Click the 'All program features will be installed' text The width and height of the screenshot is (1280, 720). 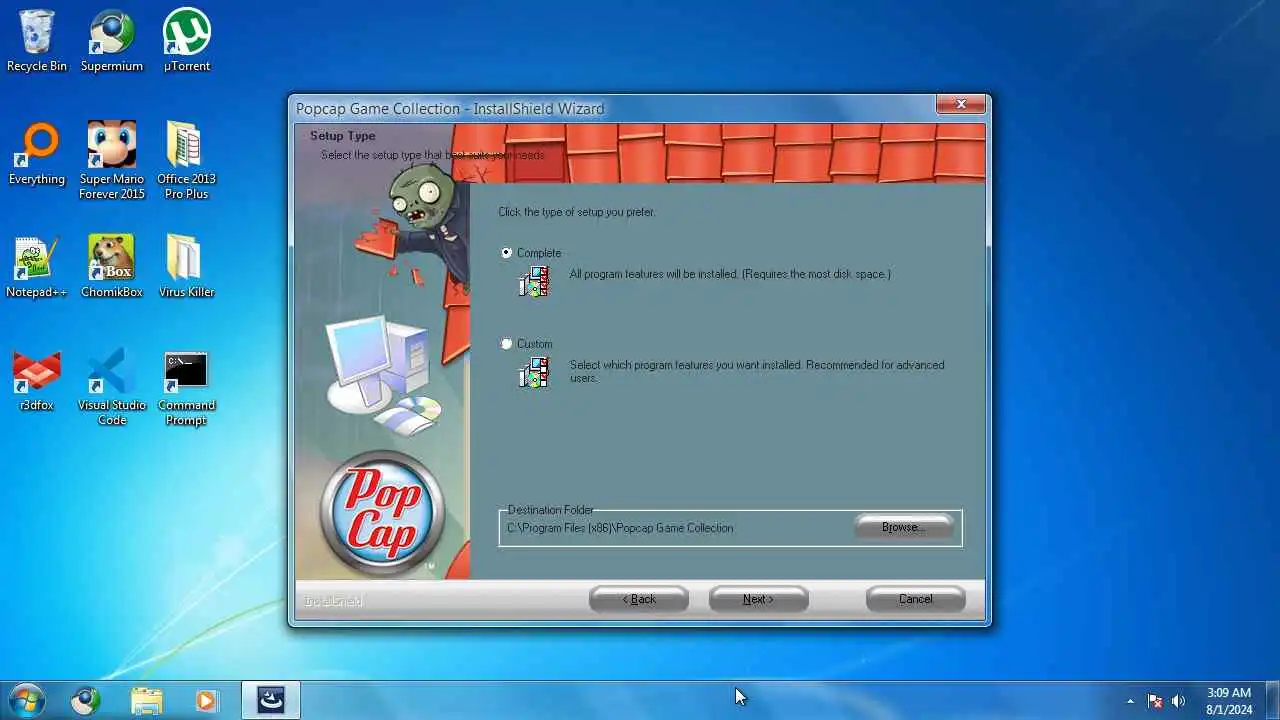point(730,274)
